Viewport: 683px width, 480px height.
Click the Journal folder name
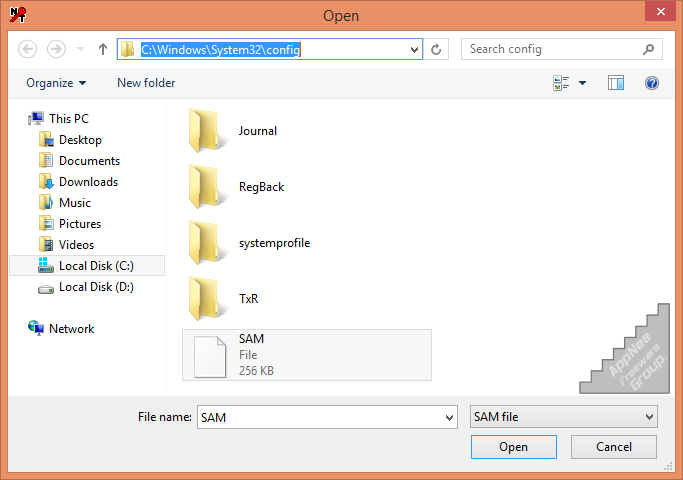pos(257,131)
